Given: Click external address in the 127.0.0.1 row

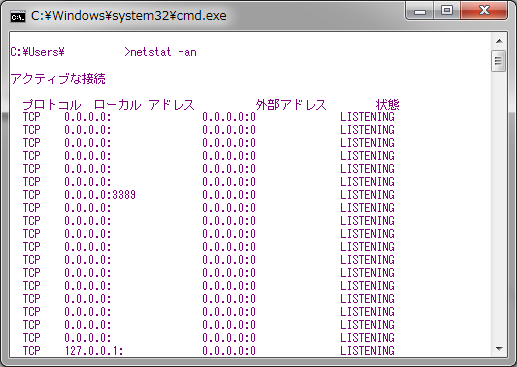Looking at the screenshot, I should click(x=229, y=351).
